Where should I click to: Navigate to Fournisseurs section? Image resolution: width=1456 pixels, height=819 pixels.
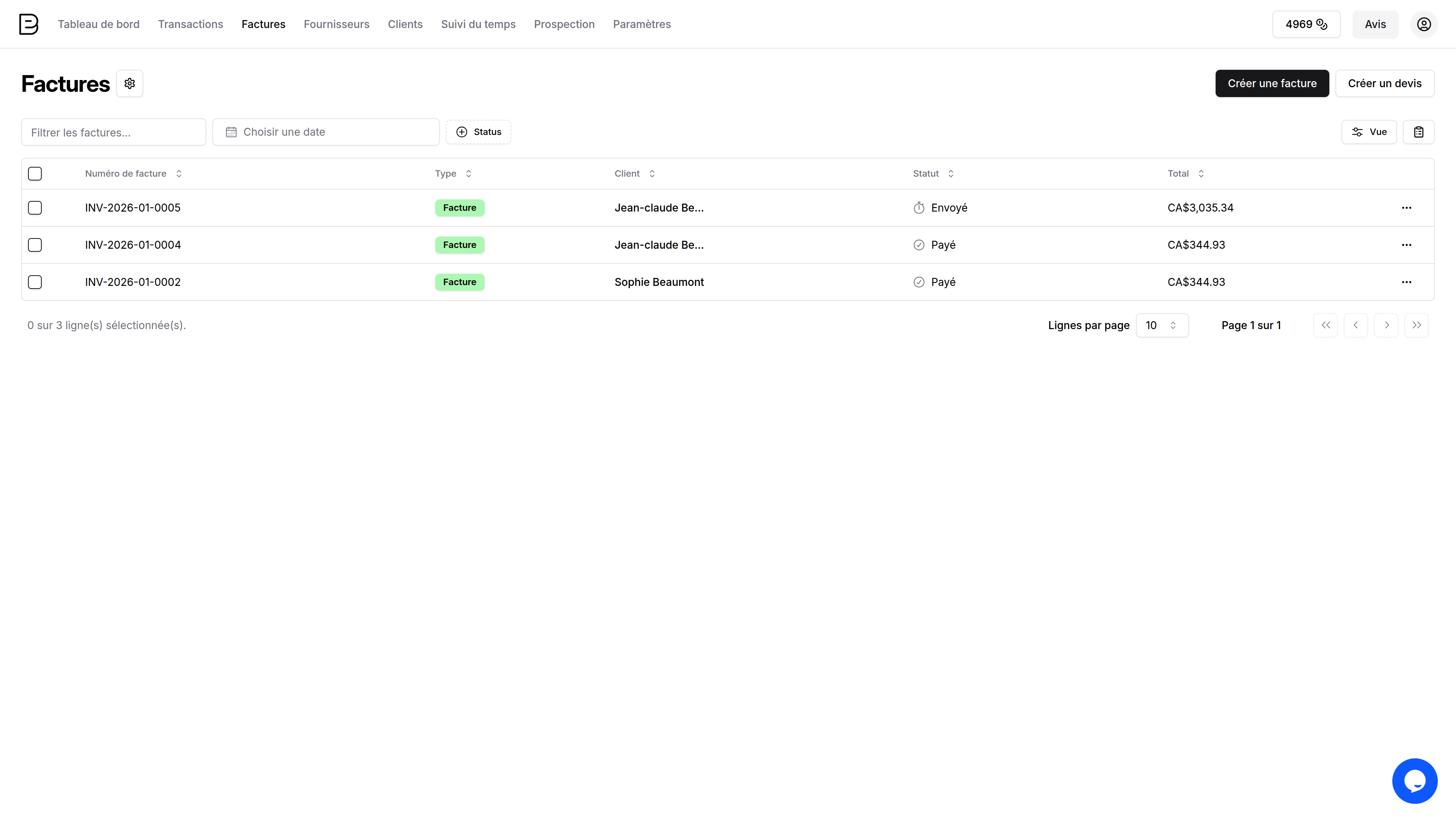pos(336,24)
